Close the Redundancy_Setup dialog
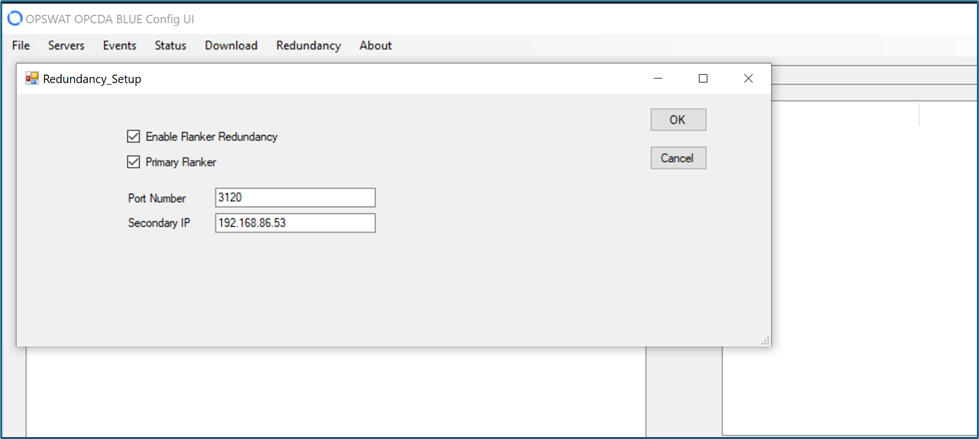This screenshot has height=439, width=979. point(748,79)
